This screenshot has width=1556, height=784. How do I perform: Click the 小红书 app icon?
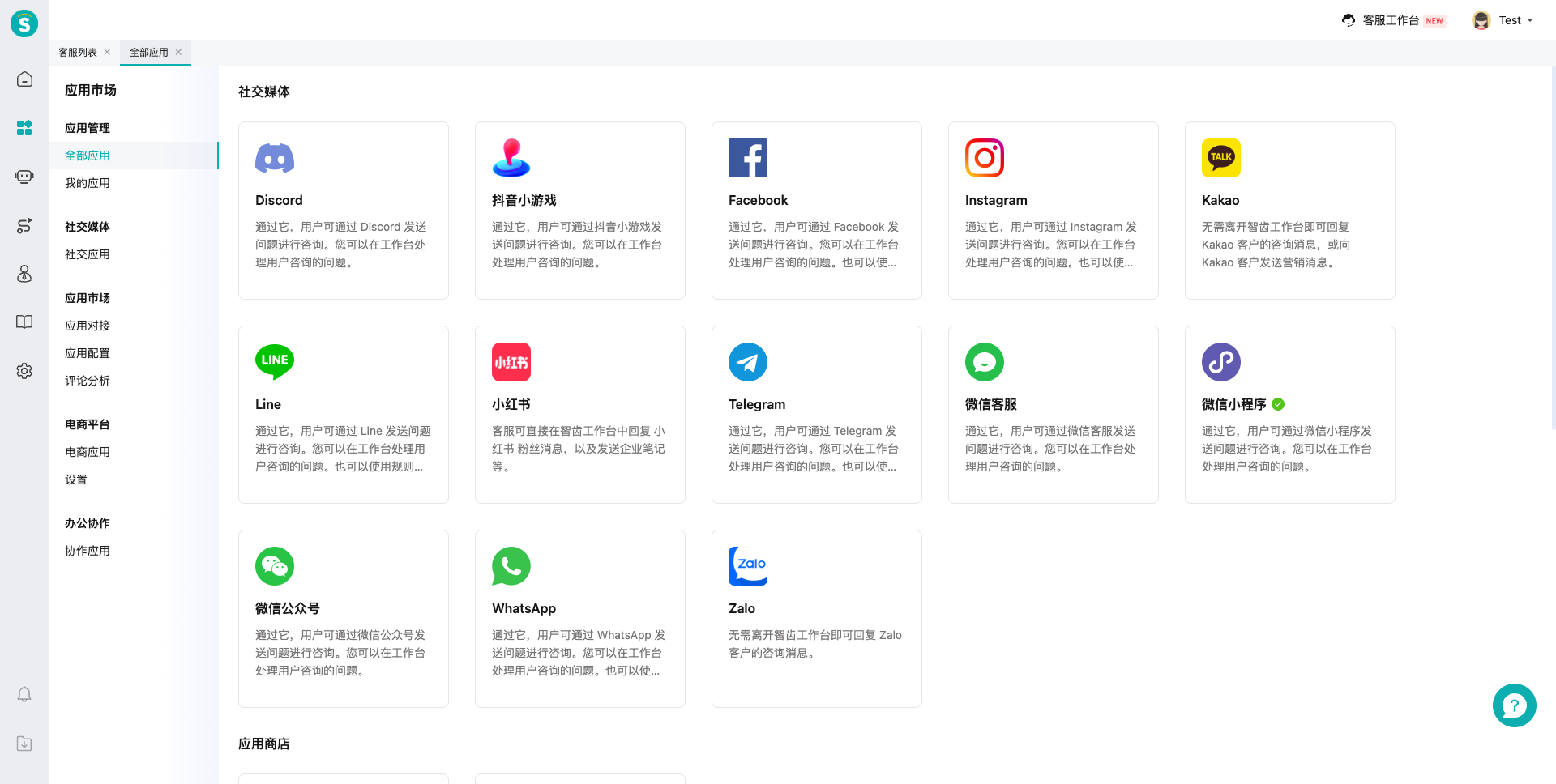[511, 362]
